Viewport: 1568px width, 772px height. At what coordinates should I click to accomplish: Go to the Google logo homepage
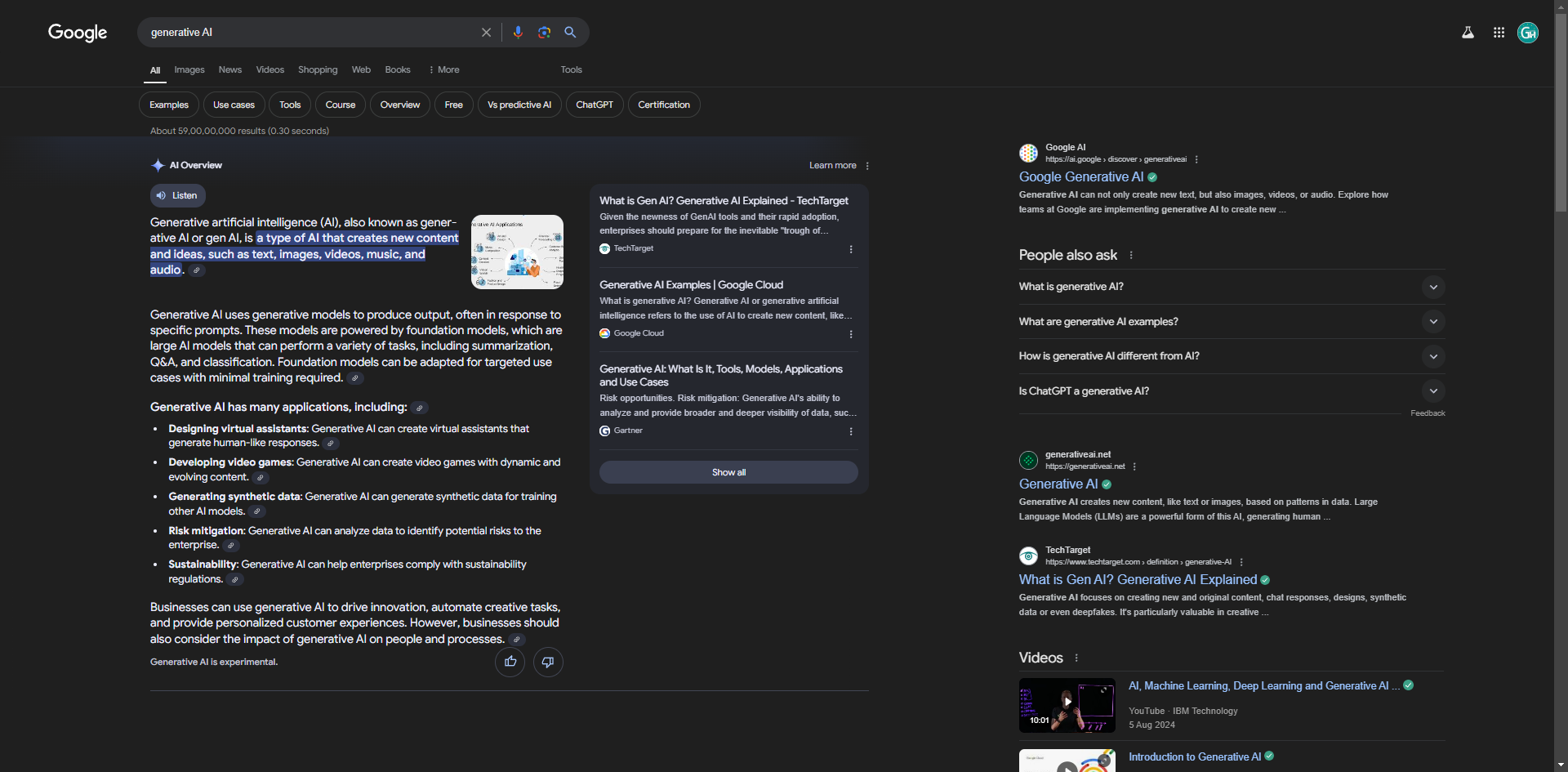point(78,33)
